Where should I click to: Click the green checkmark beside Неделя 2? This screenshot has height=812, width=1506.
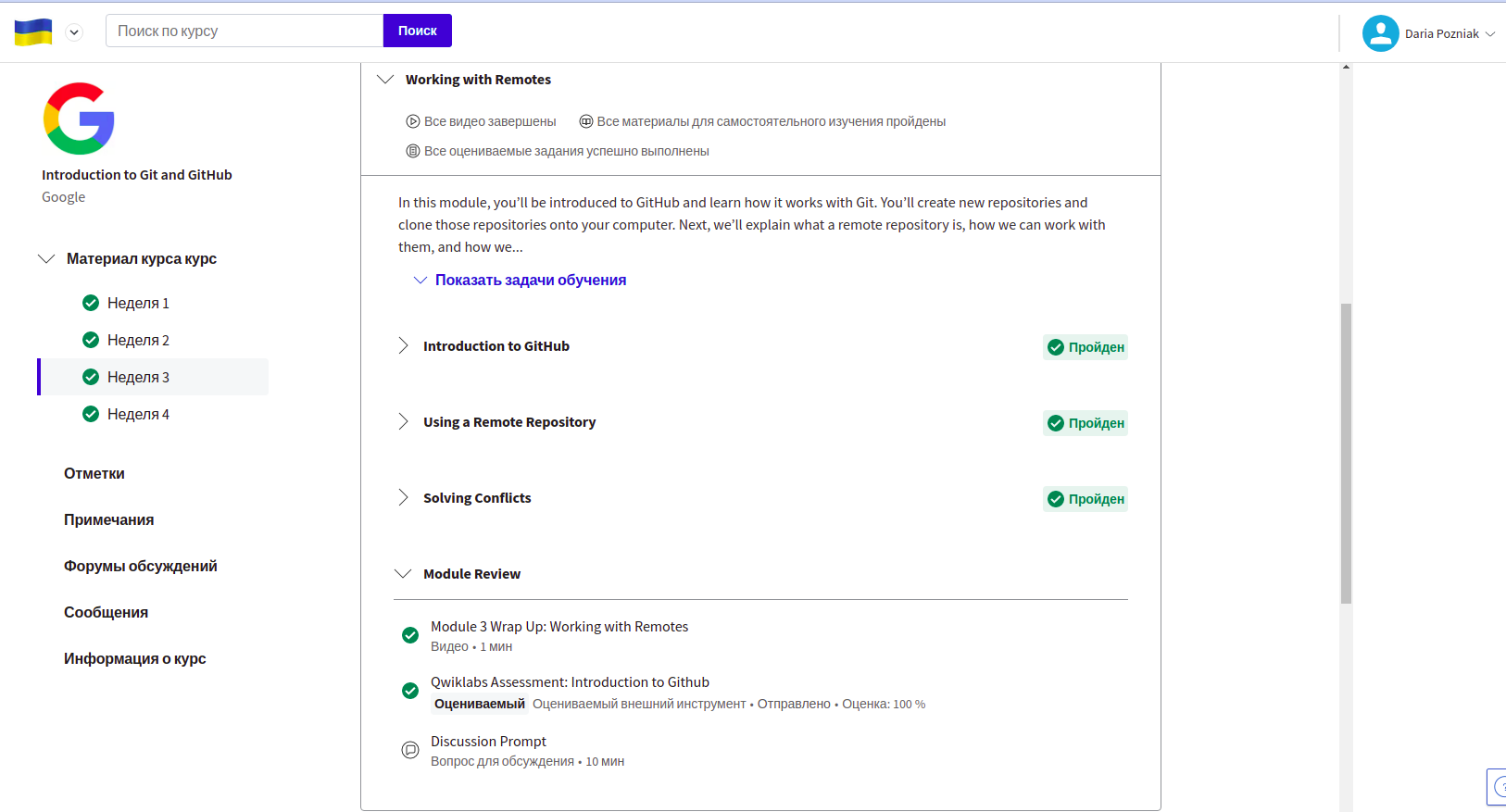91,340
